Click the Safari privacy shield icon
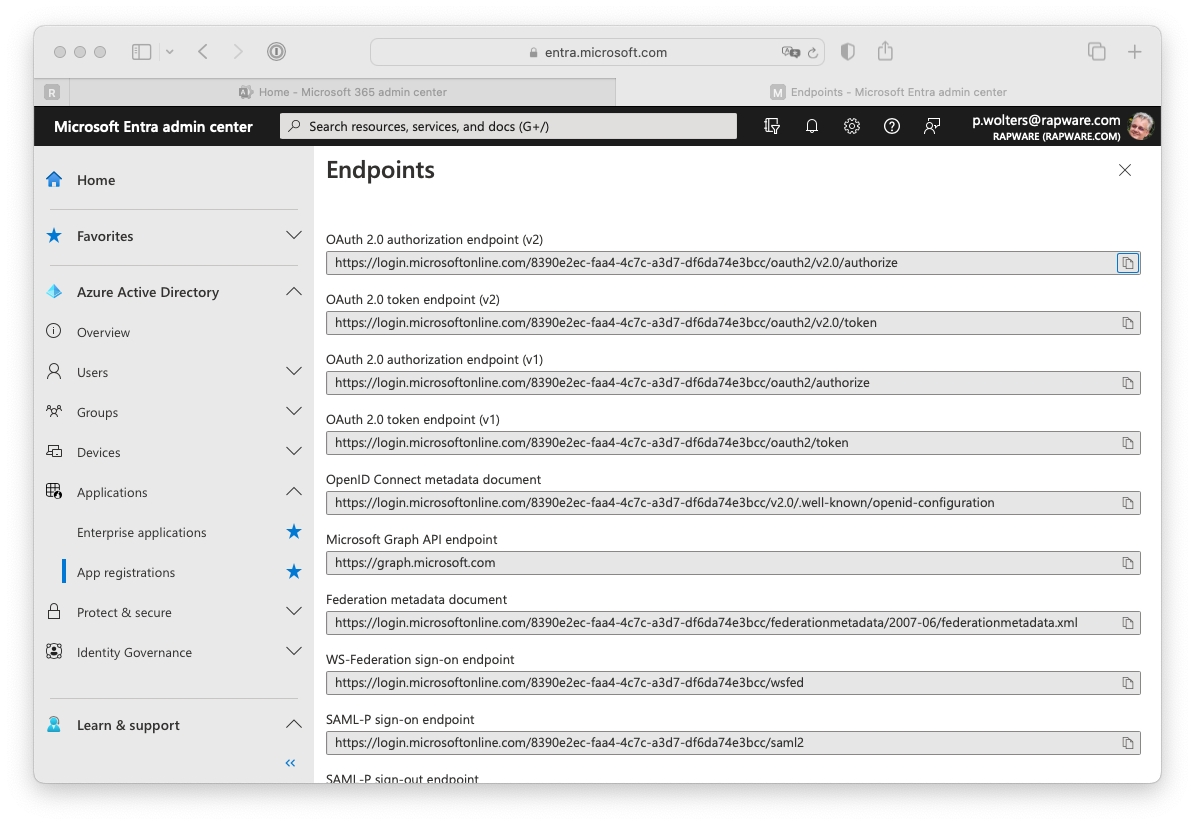The image size is (1195, 825). tap(847, 52)
